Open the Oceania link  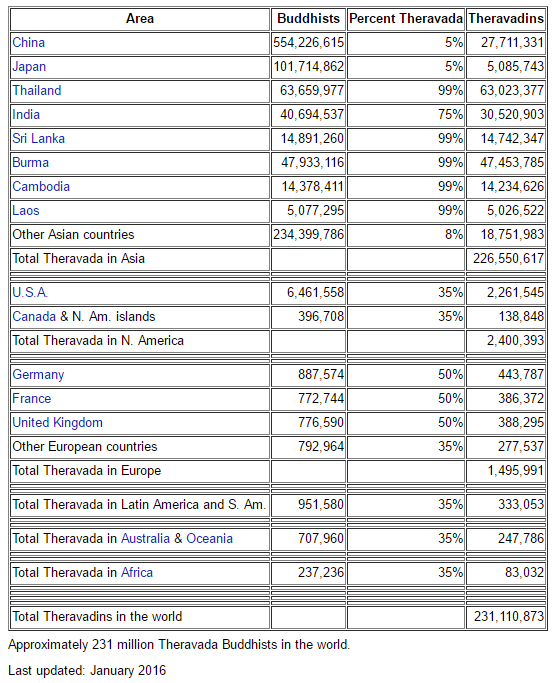[209, 538]
